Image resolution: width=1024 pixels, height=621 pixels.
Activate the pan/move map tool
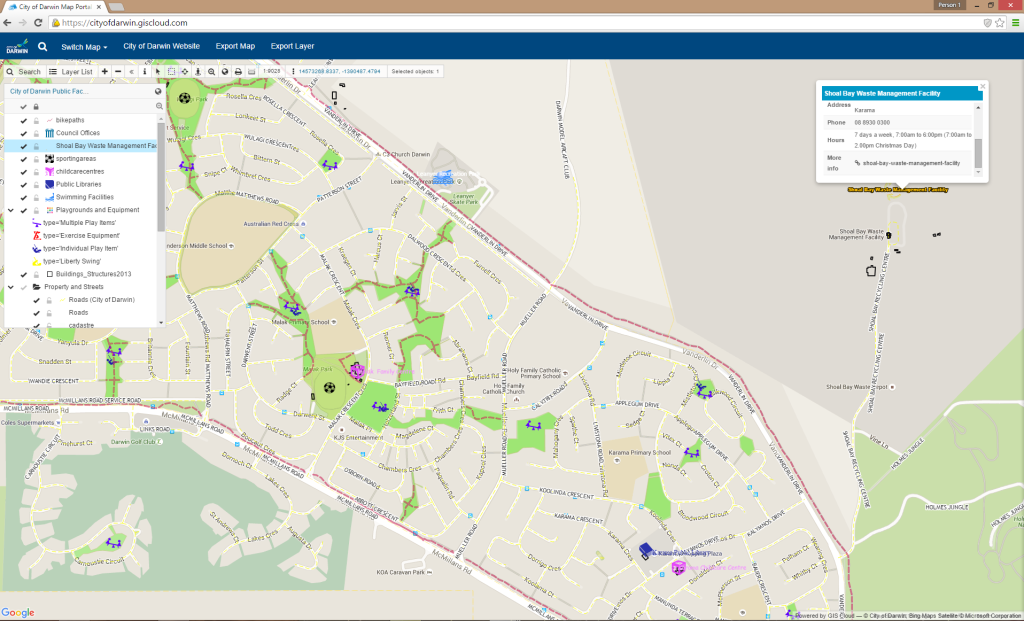(185, 71)
